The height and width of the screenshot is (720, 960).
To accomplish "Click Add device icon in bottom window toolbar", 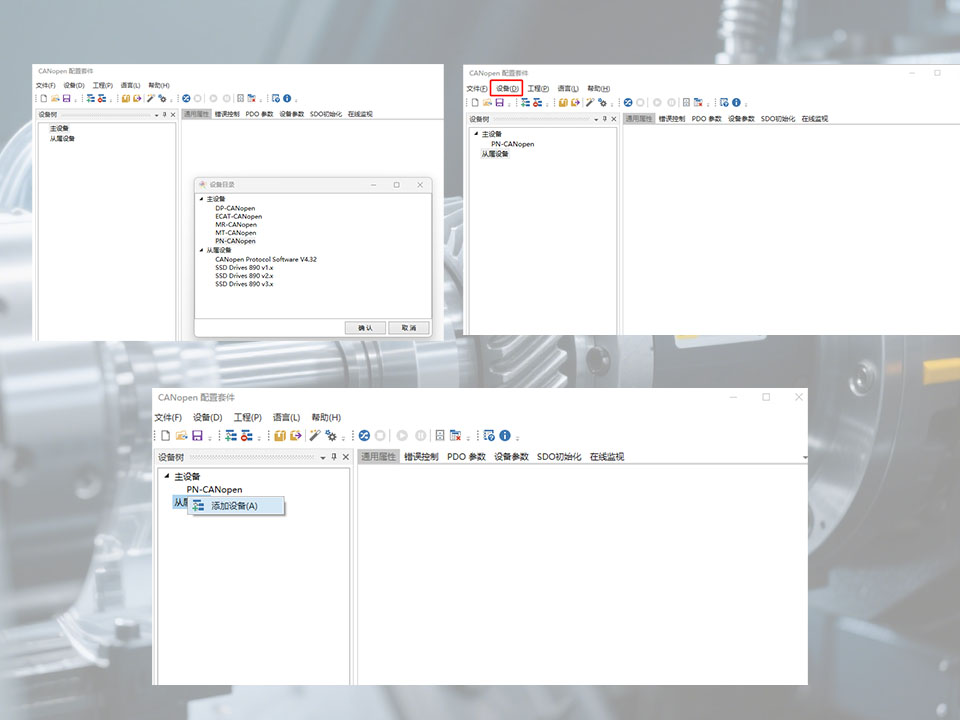I will pos(231,435).
